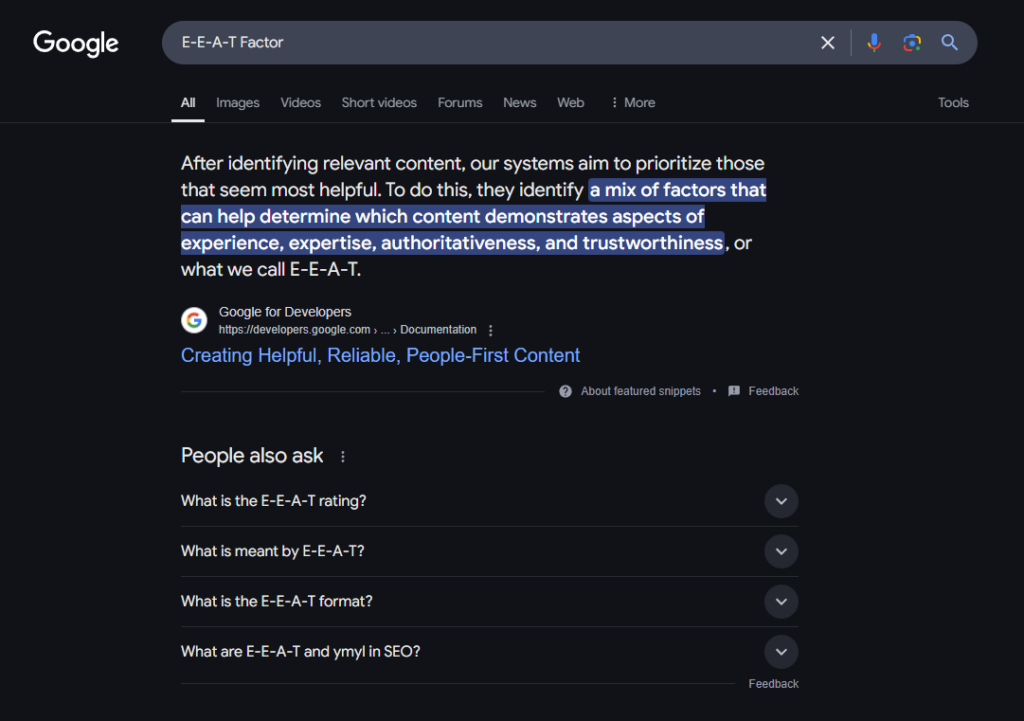Click question text 'What is the E-E-A-T format?'

[276, 601]
